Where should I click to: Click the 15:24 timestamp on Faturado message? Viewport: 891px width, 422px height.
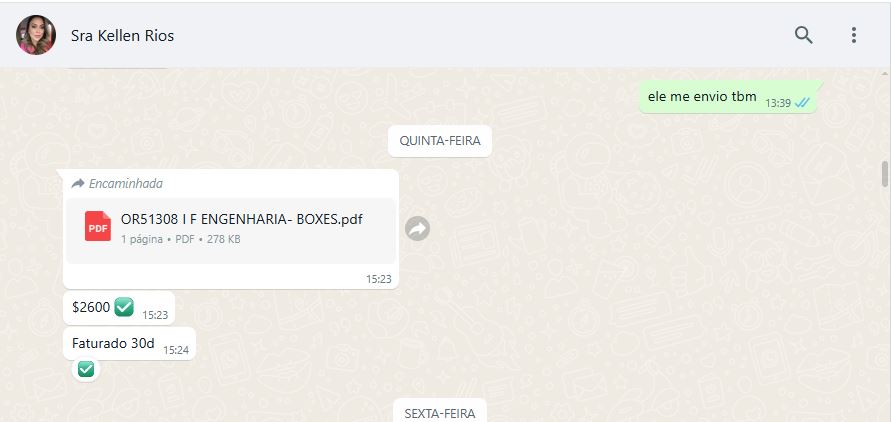point(176,350)
